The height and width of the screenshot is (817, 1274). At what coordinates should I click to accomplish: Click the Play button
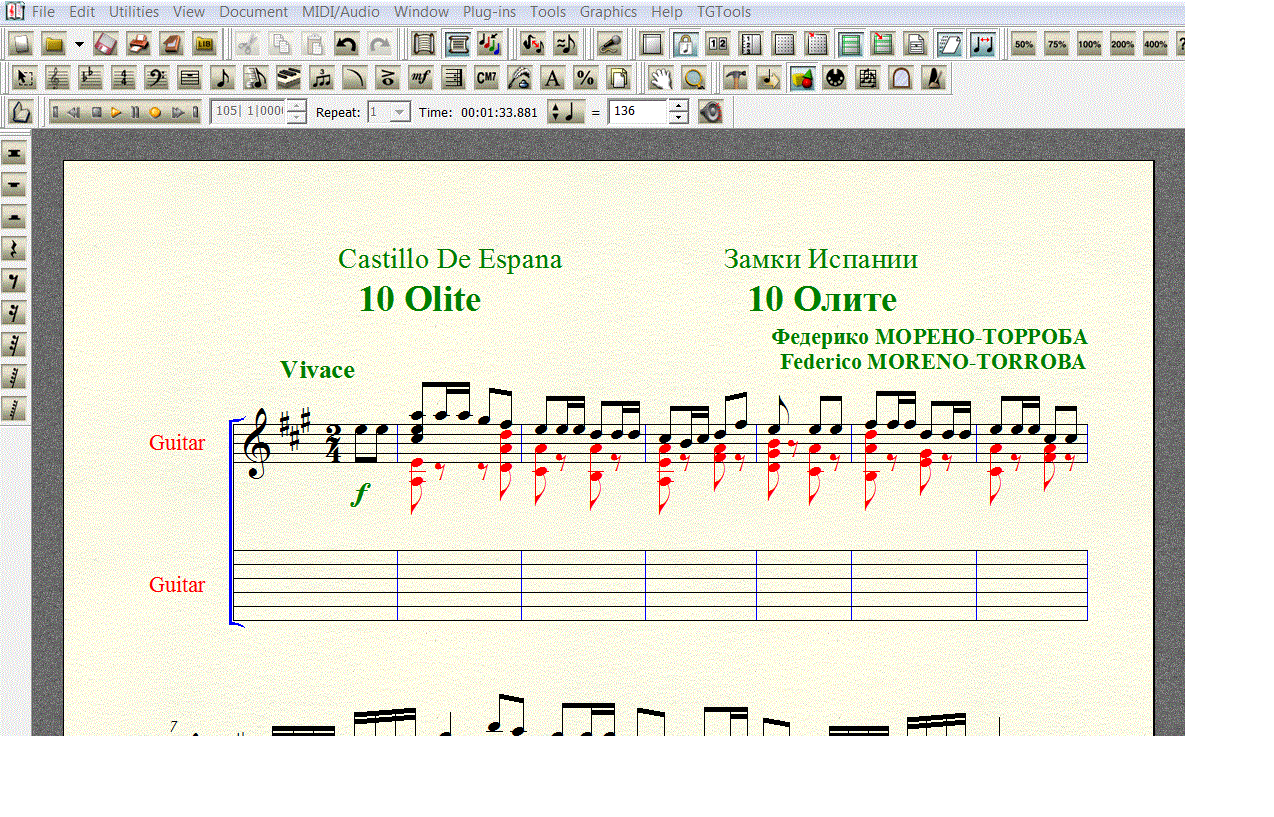click(117, 112)
